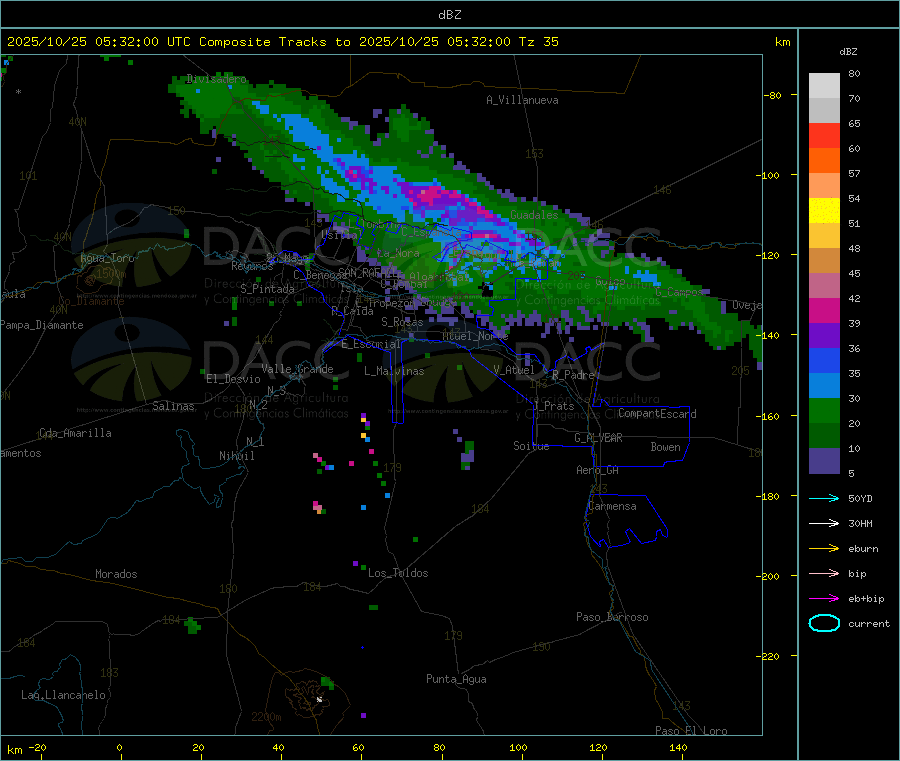The image size is (900, 761).
Task: Click the green 30 dBZ legend swatch
Action: click(824, 410)
